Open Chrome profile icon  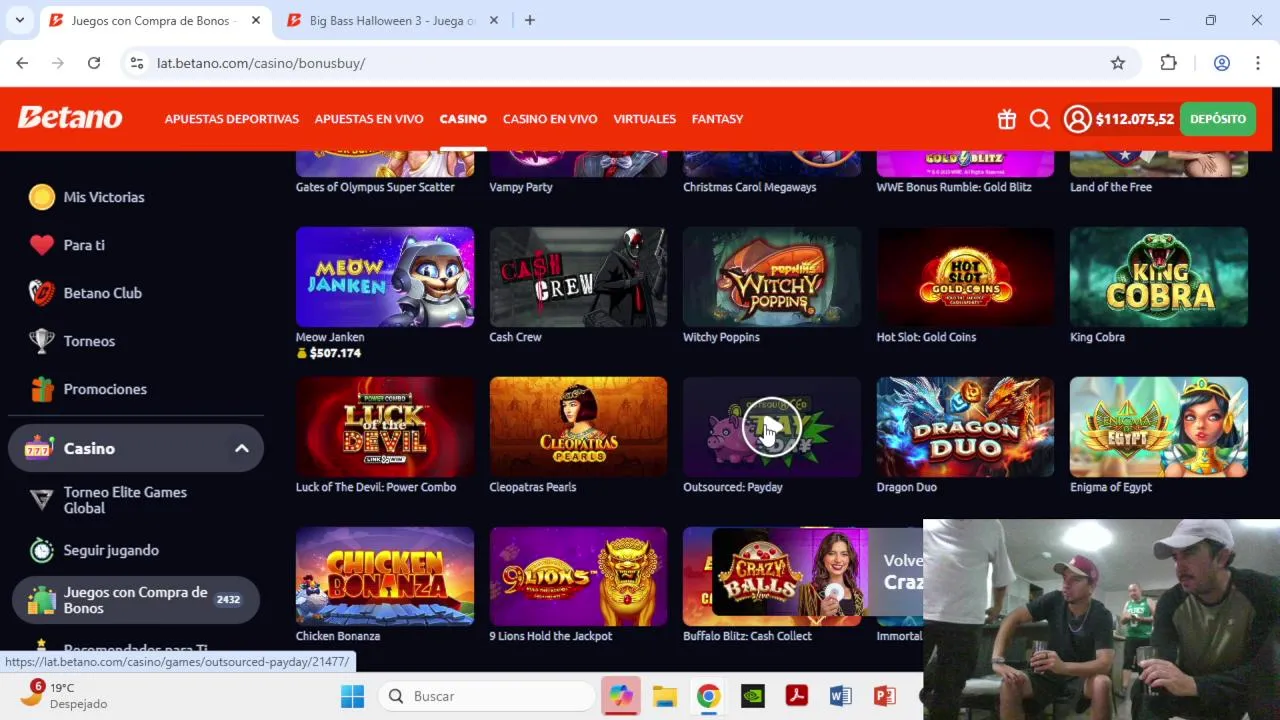1221,63
